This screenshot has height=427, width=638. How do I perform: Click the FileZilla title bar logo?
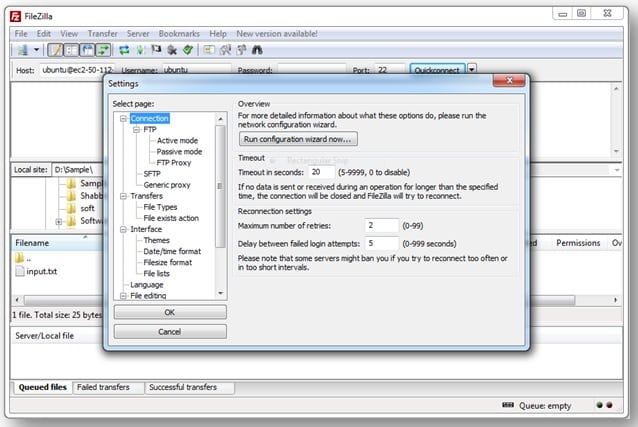(x=15, y=16)
